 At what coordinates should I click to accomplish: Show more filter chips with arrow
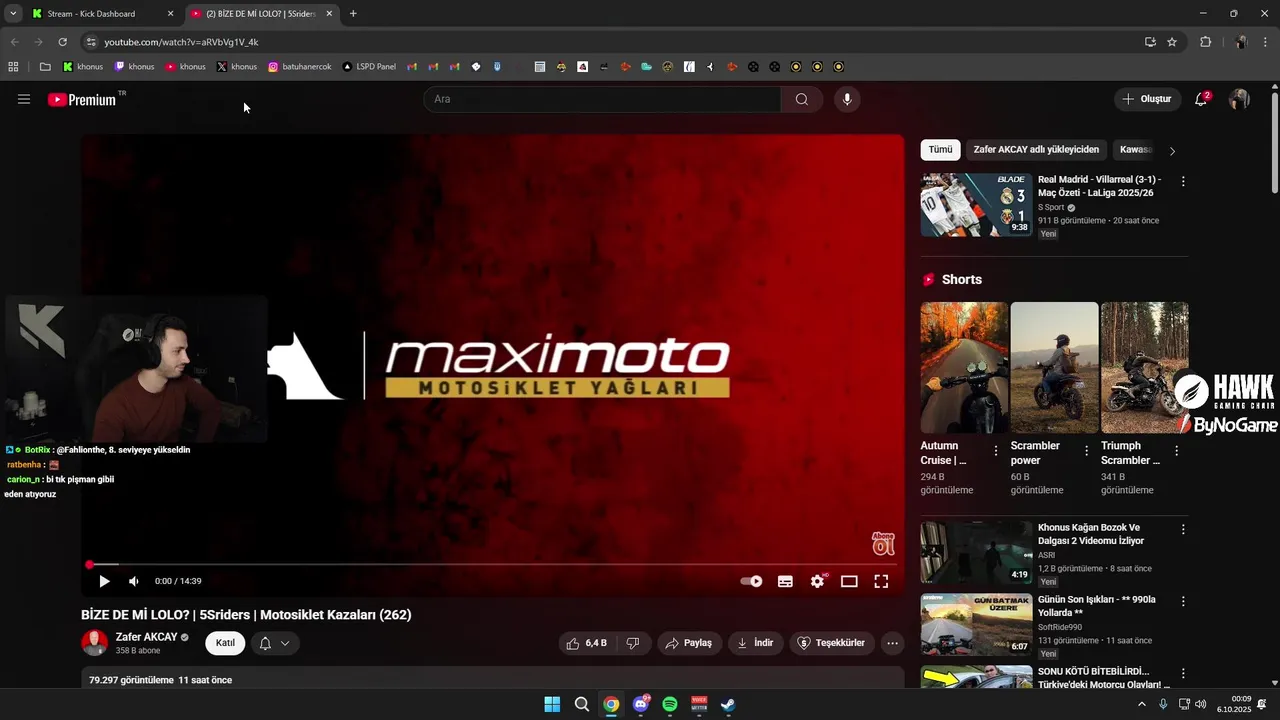1172,151
